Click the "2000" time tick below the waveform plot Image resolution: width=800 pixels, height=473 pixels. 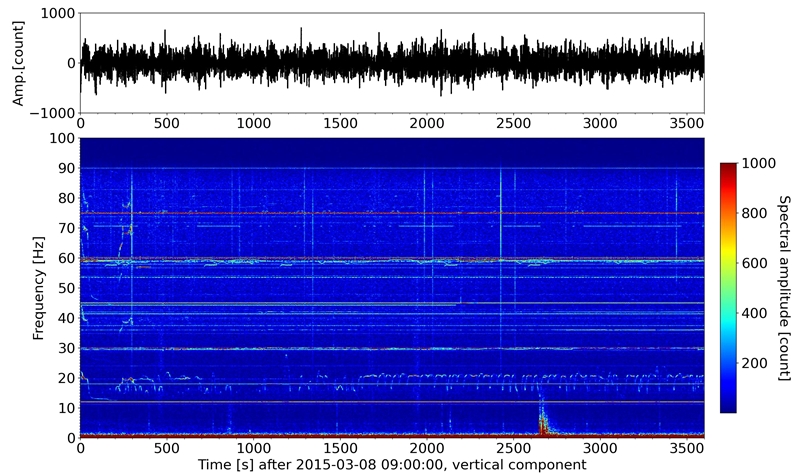(427, 124)
